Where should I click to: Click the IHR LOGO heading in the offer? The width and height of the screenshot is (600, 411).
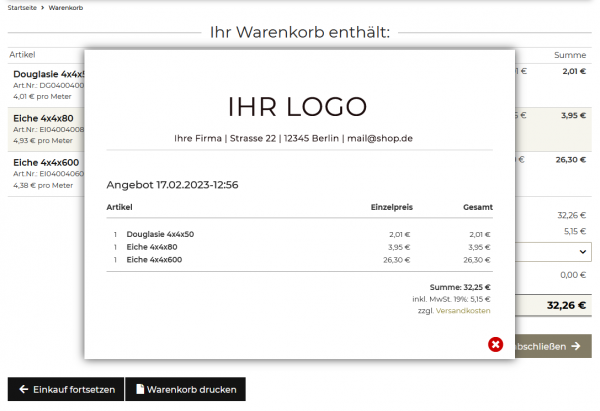298,106
